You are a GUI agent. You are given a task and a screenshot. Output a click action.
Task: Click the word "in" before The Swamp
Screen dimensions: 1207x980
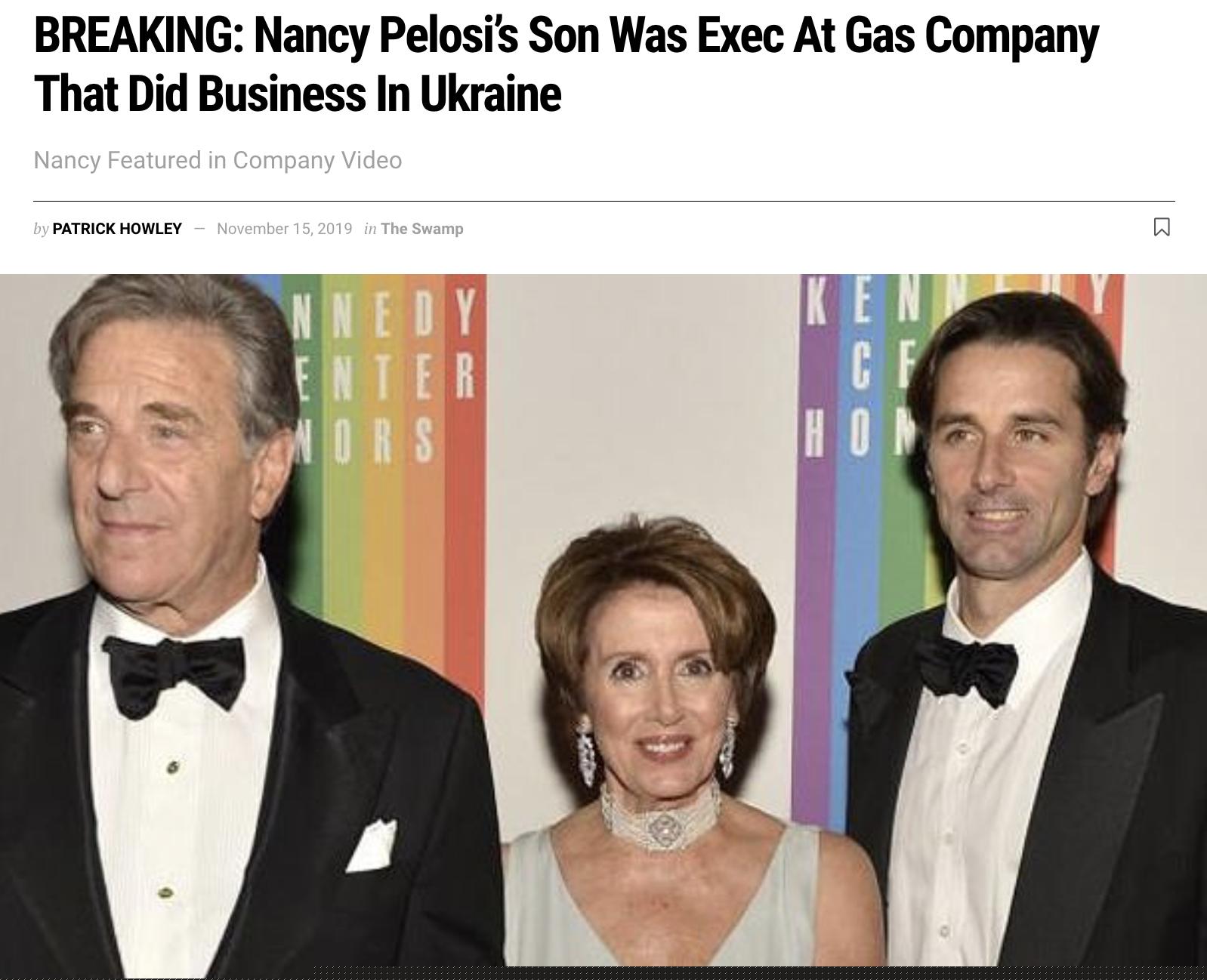[370, 229]
